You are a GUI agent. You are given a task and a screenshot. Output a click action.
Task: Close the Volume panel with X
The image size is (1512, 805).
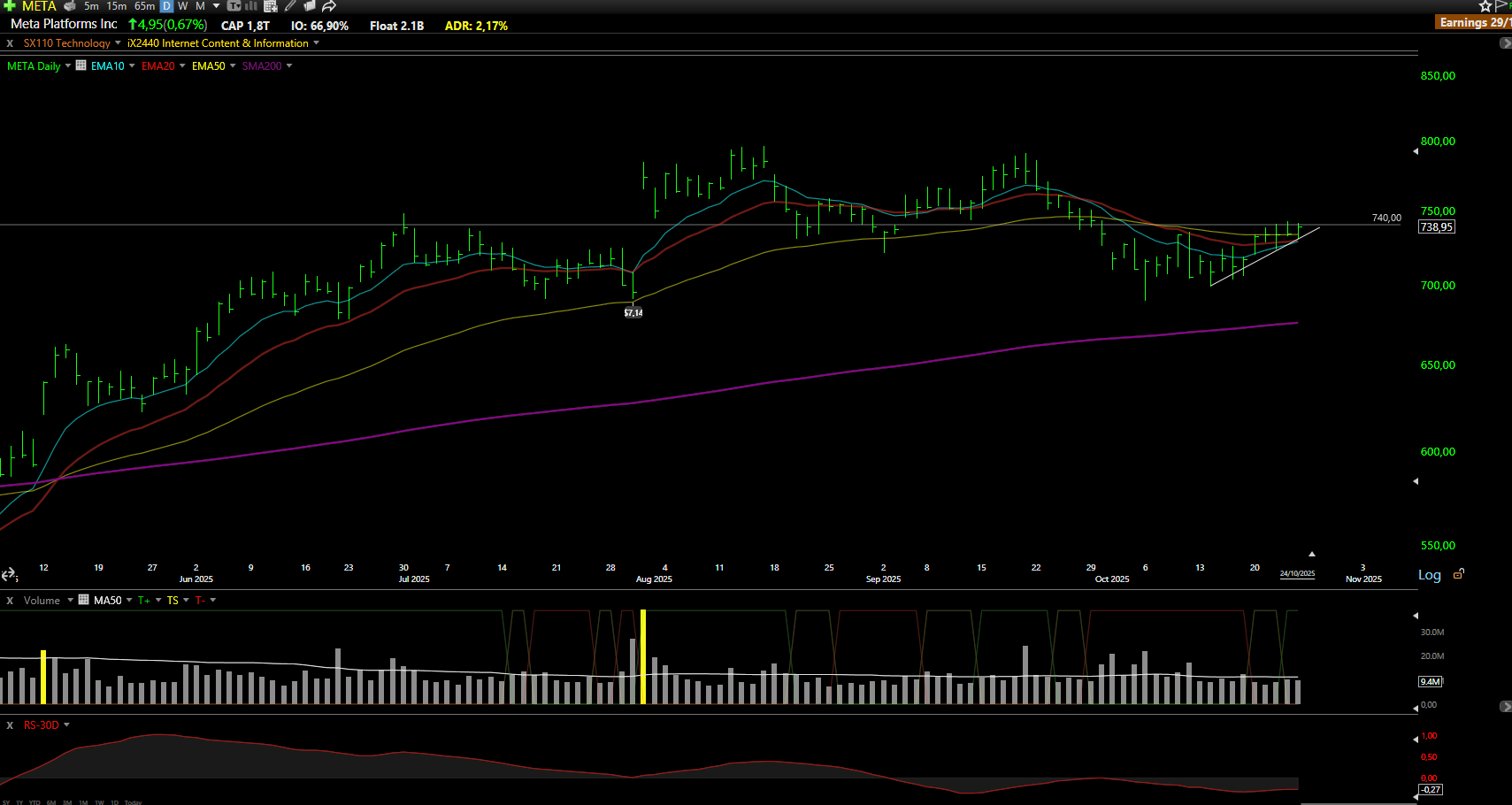coord(10,601)
